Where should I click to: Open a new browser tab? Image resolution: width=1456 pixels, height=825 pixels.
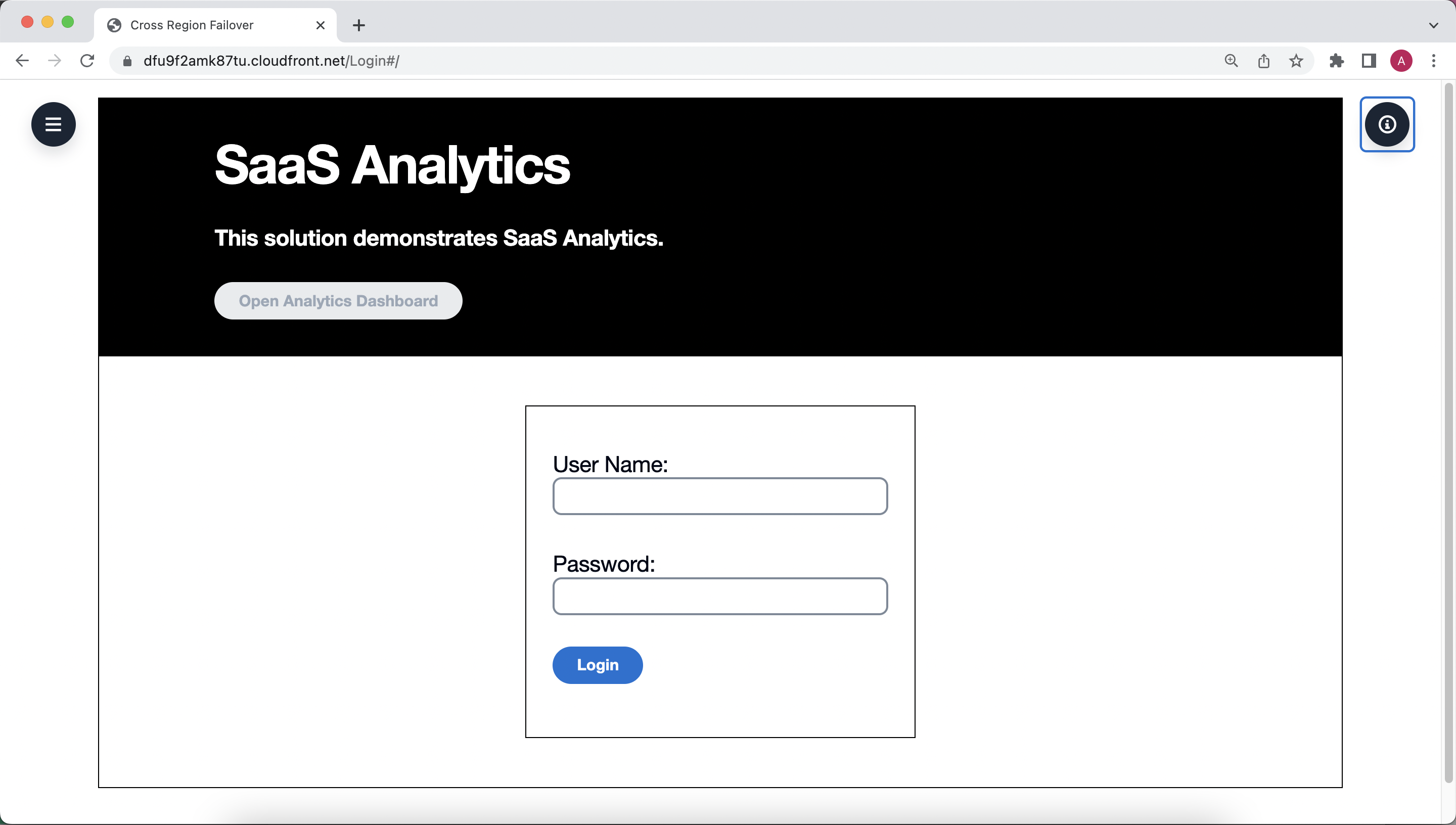click(x=358, y=25)
